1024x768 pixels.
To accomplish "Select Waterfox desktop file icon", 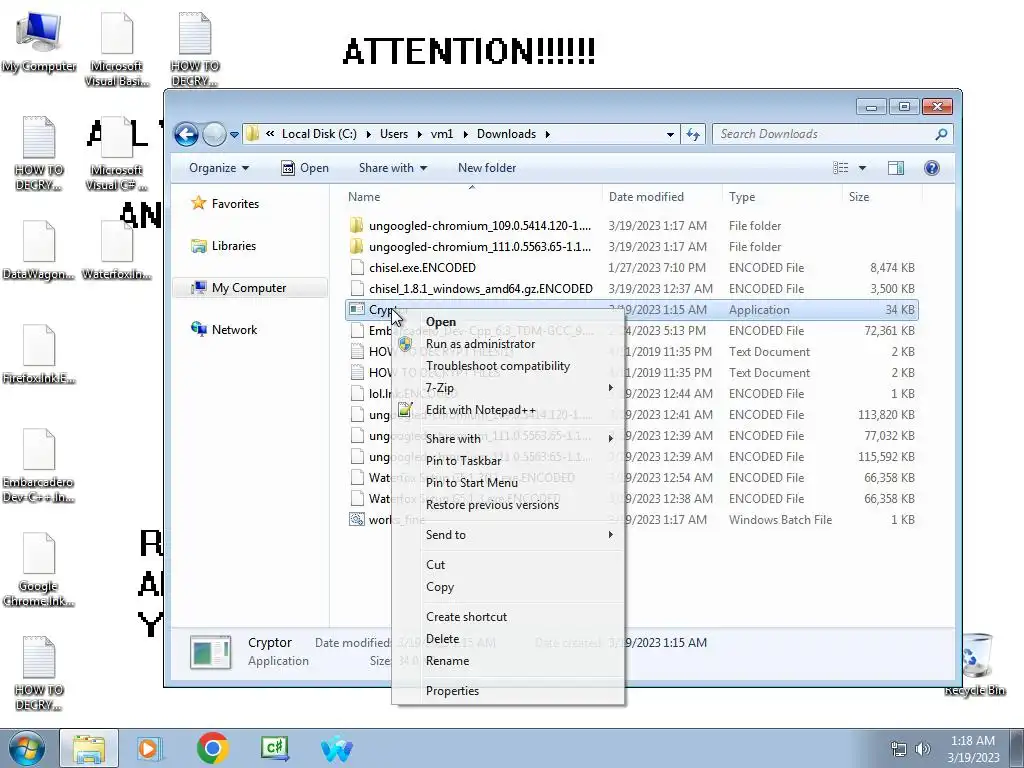I will click(x=116, y=251).
